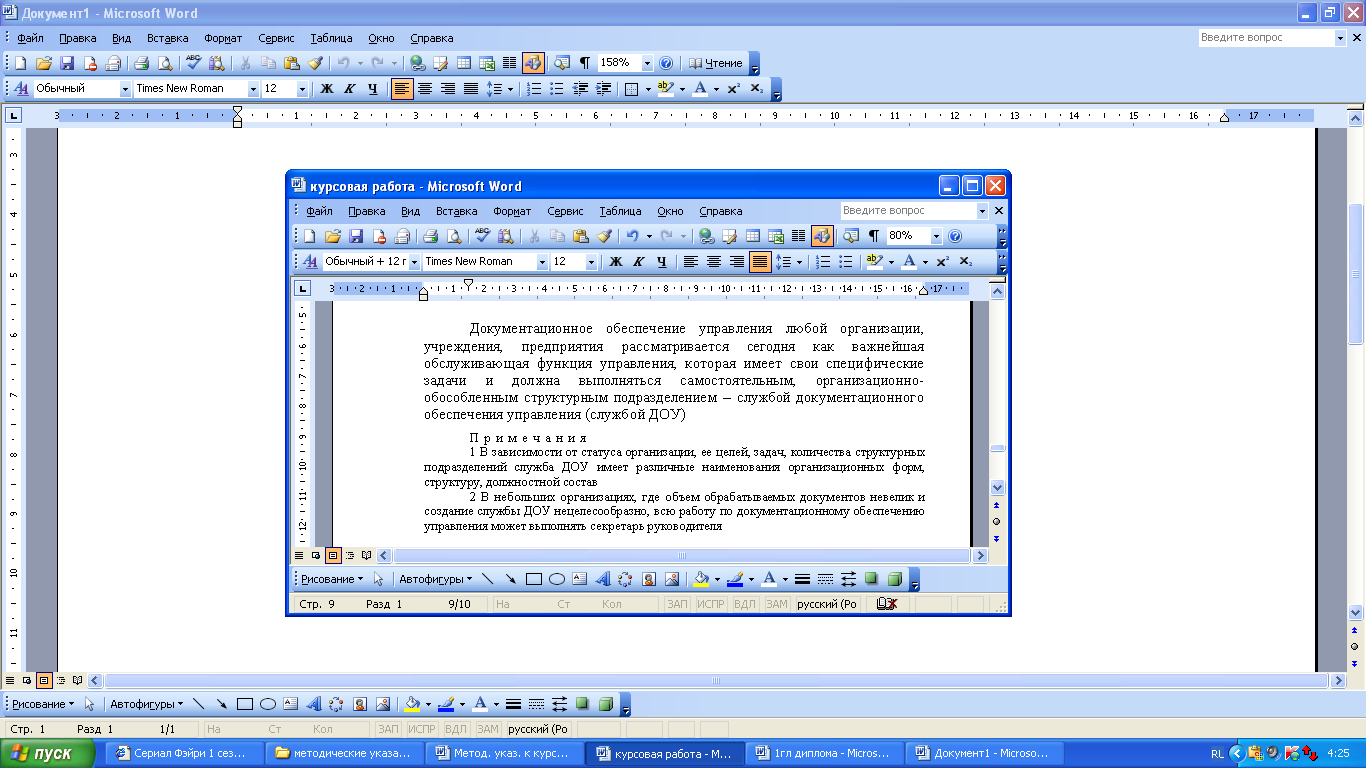Toggle ИСПР track changes in bottom Документ1 status bar
Viewport: 1366px width, 768px height.
(422, 730)
